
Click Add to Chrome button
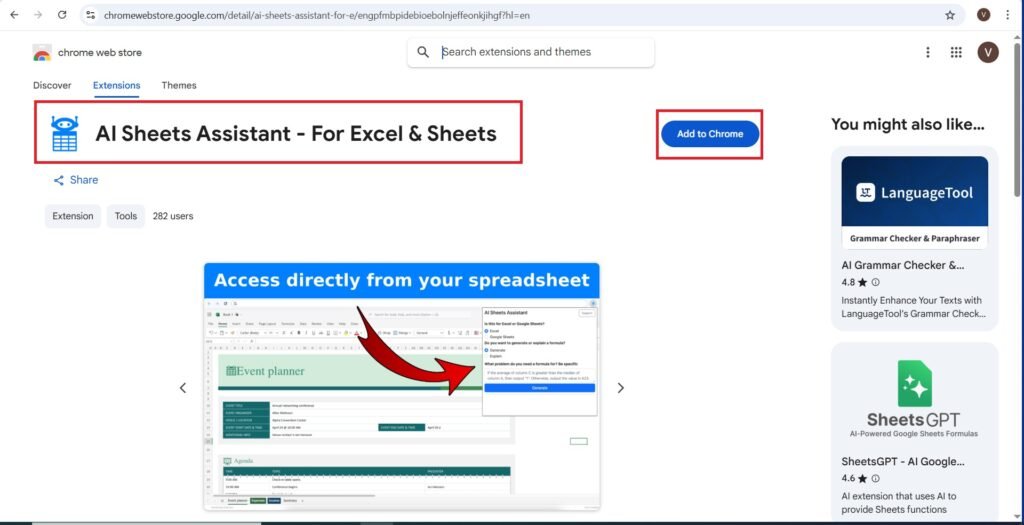(710, 134)
